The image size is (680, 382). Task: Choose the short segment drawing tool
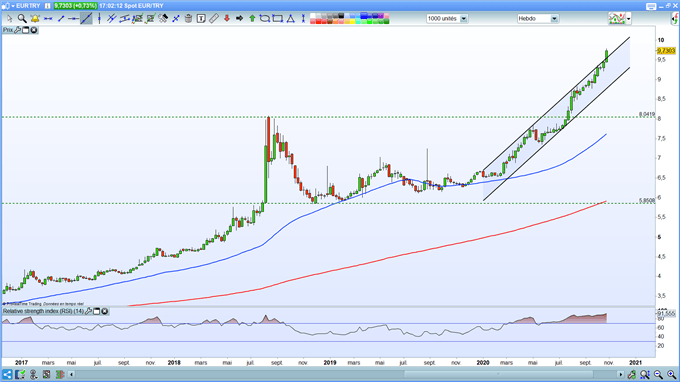point(61,19)
